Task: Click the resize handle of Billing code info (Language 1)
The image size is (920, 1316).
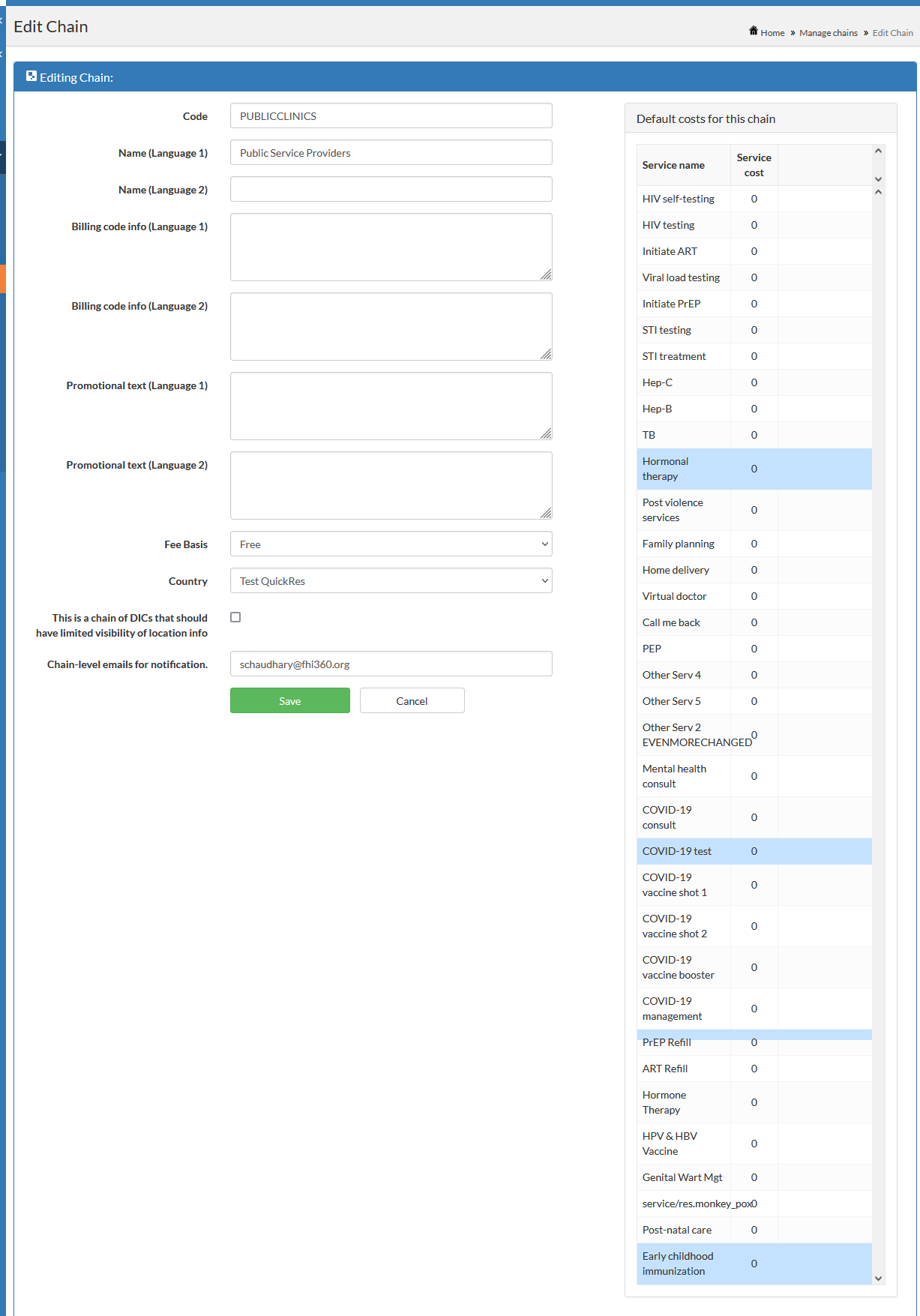Action: [546, 275]
